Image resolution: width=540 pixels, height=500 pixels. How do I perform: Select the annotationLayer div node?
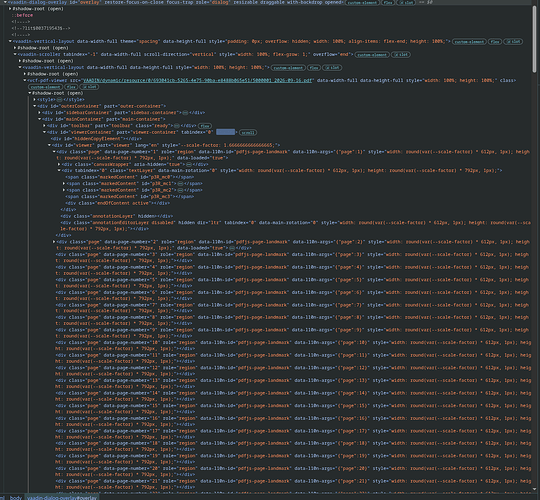click(x=117, y=216)
